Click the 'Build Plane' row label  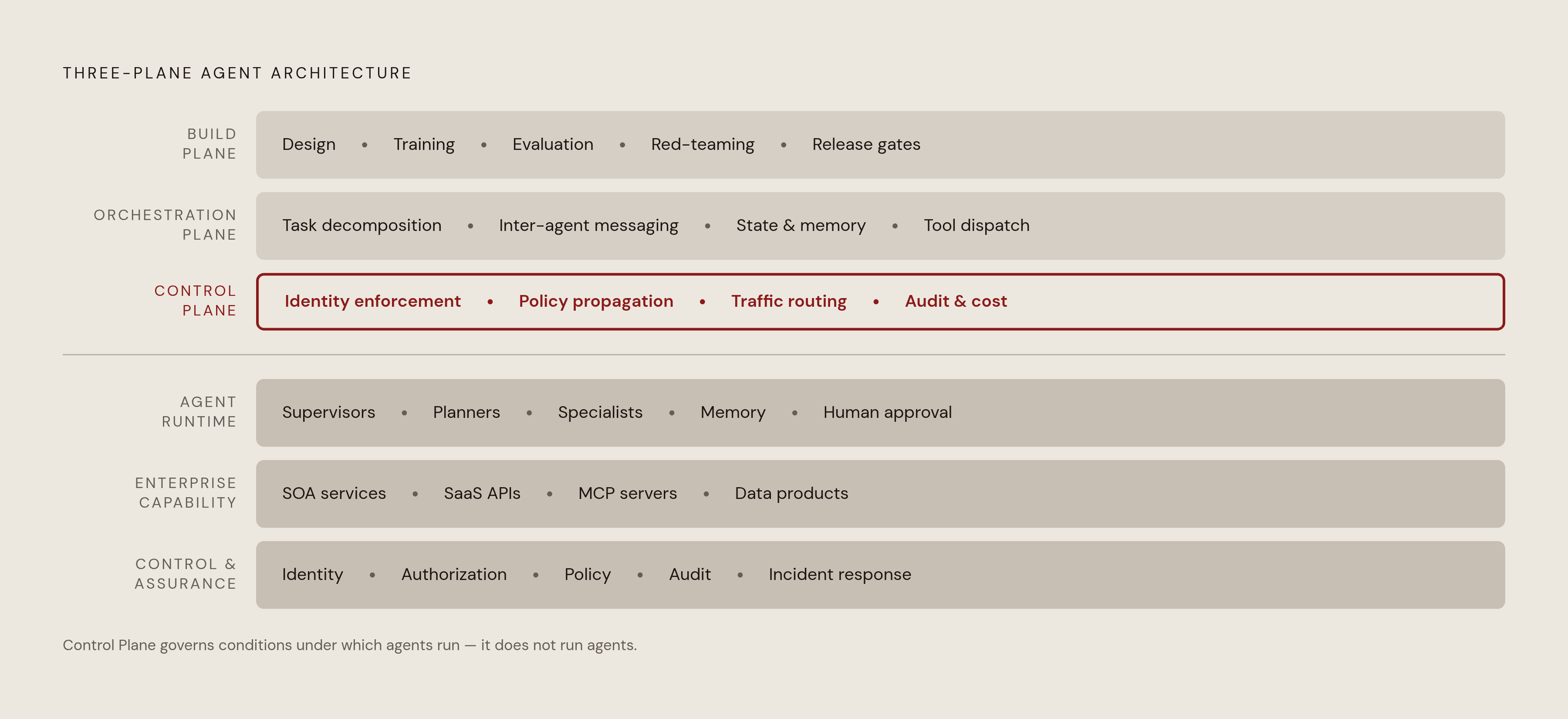(210, 144)
